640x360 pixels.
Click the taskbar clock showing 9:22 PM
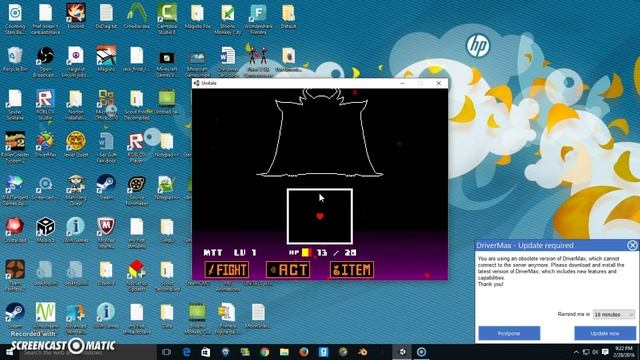(x=623, y=352)
